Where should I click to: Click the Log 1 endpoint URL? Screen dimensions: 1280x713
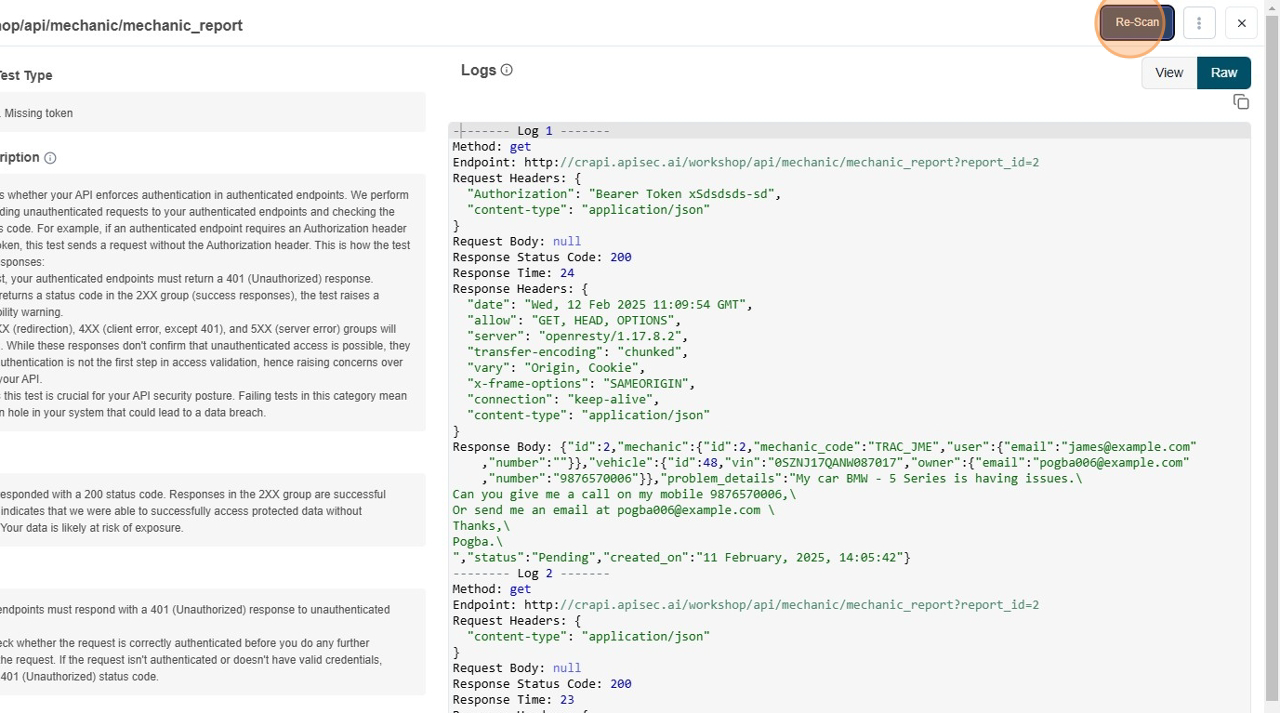798,162
